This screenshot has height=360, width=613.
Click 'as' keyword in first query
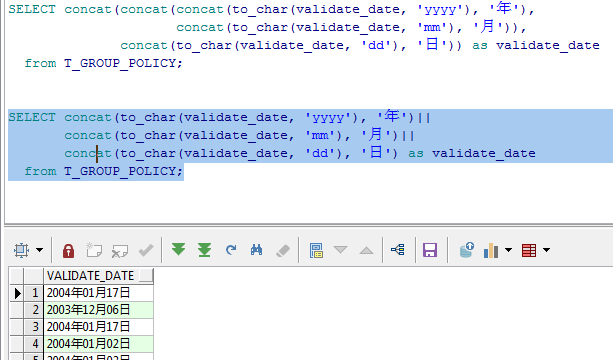480,45
